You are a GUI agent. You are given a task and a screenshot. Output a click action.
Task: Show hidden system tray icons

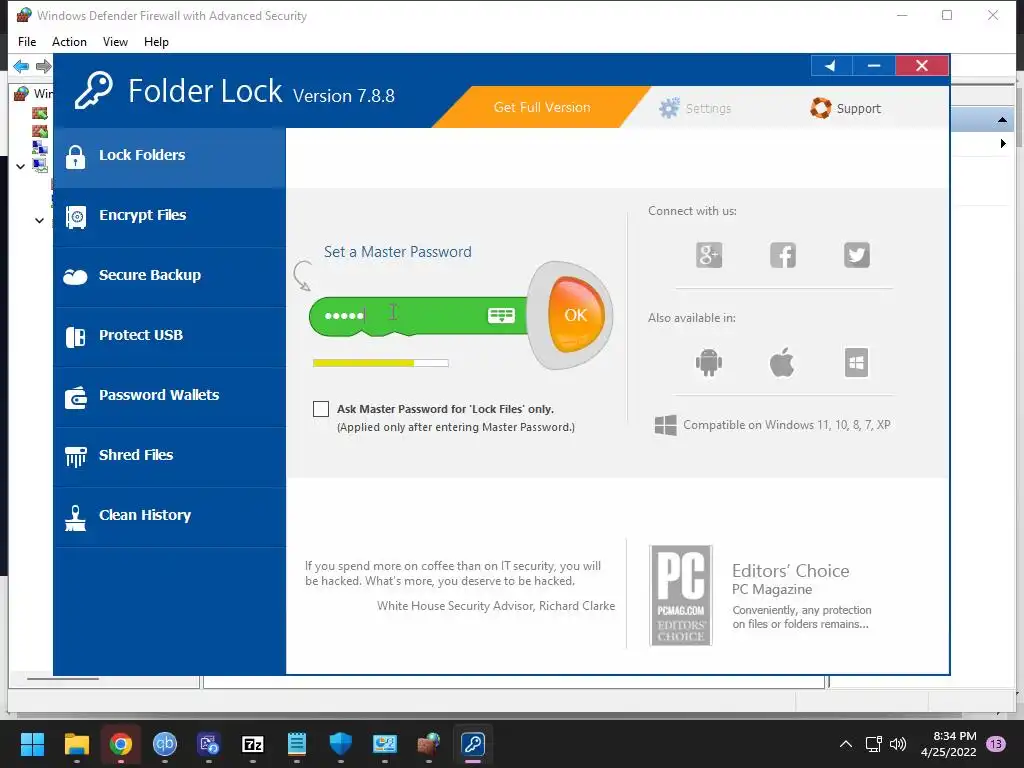846,744
